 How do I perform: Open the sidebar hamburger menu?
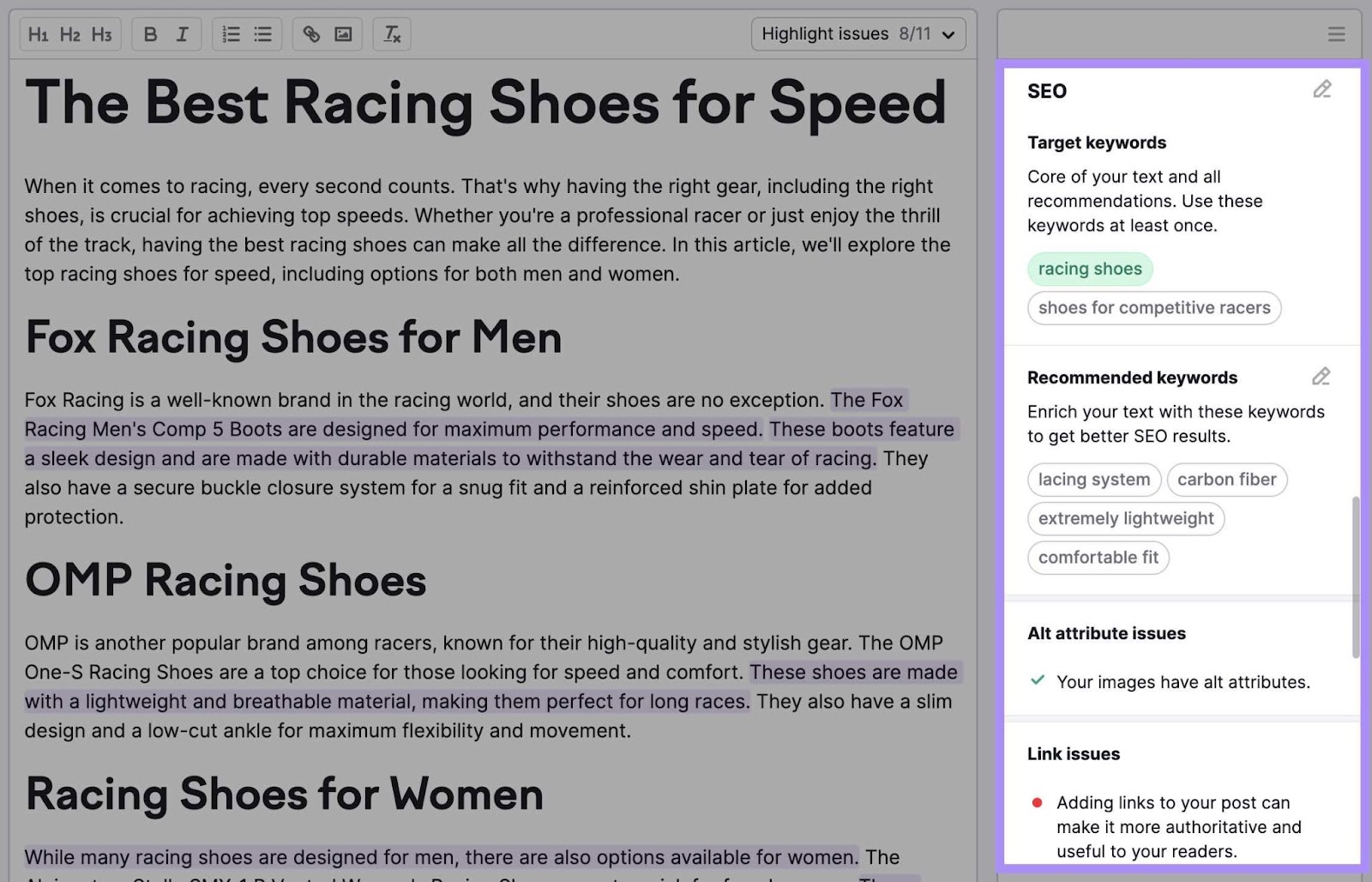click(1336, 34)
